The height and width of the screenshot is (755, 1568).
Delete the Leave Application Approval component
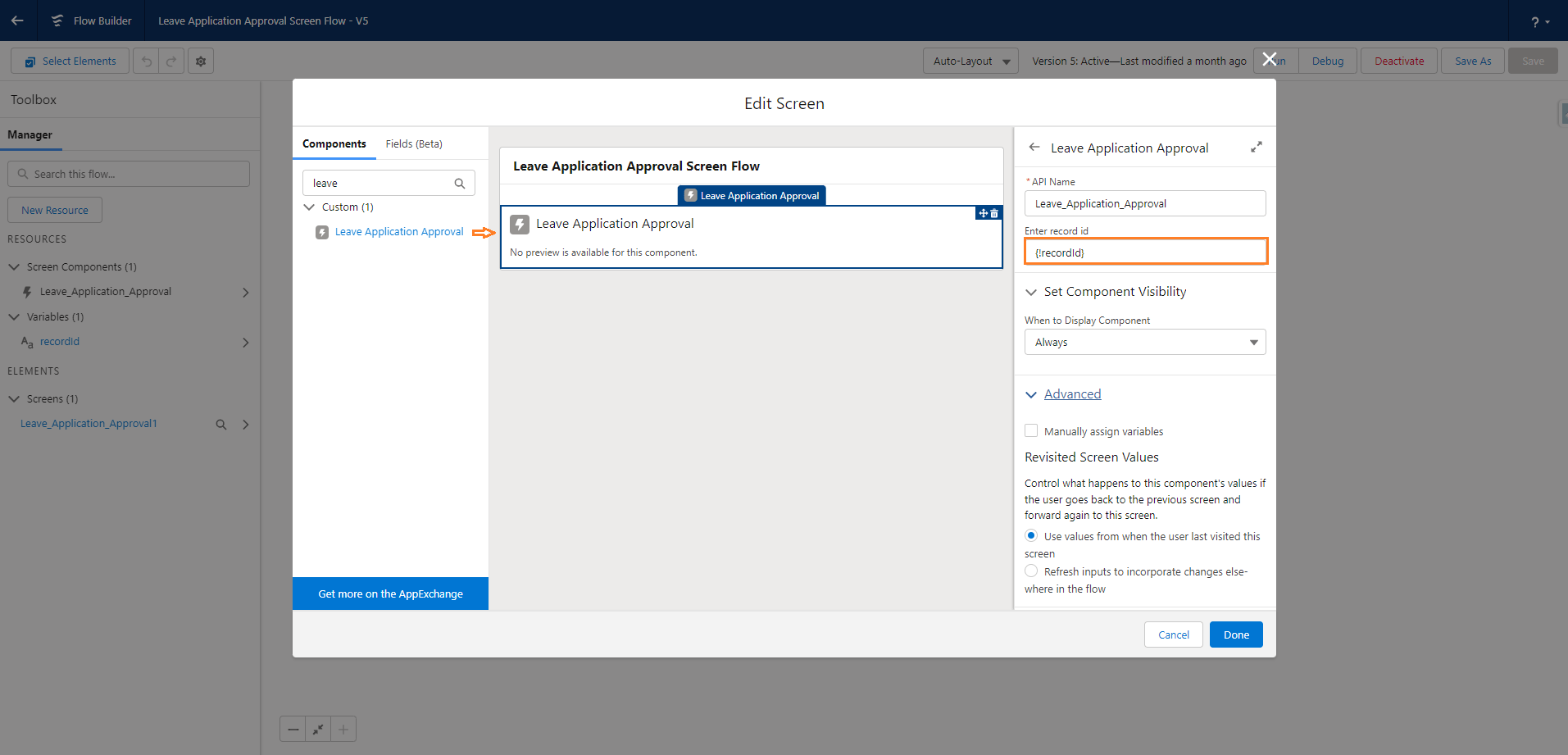[x=994, y=213]
